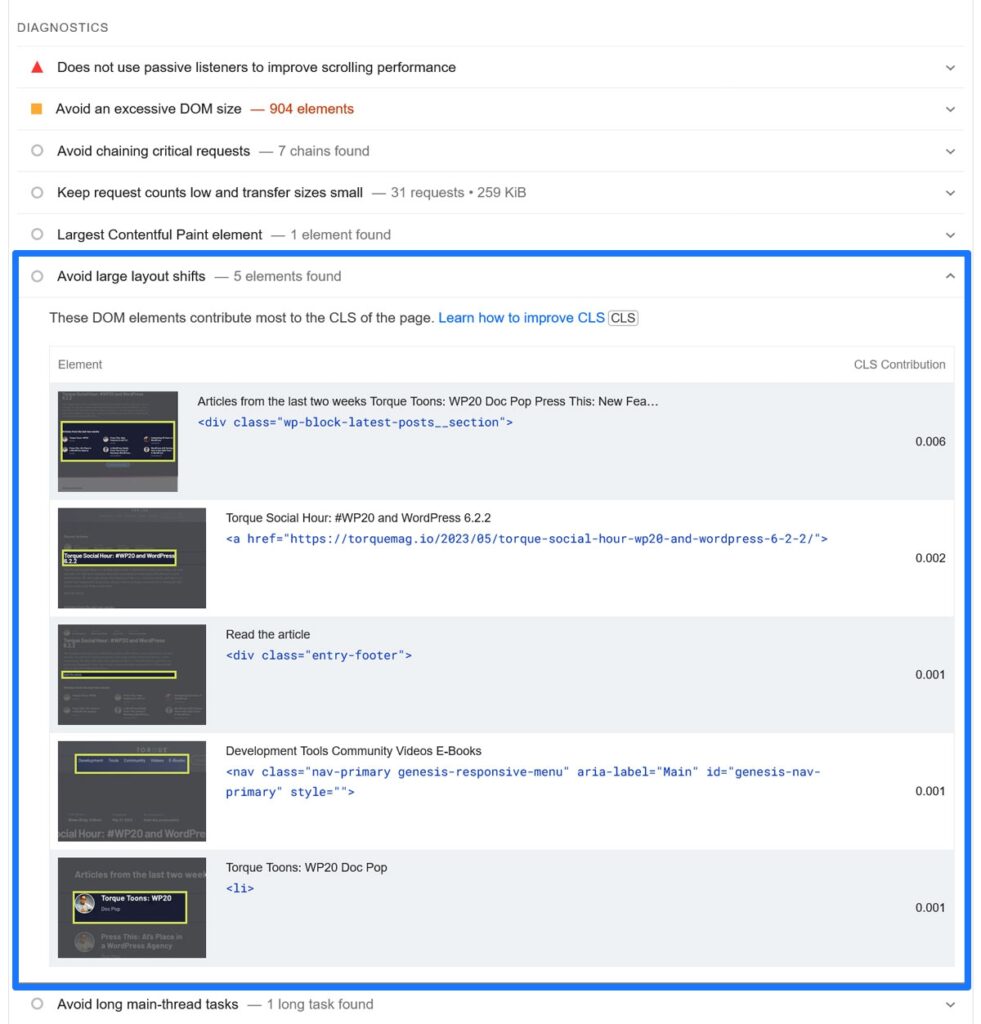Click the orange warning square beside DOM size audit
Image resolution: width=981 pixels, height=1024 pixels.
pyautogui.click(x=37, y=109)
